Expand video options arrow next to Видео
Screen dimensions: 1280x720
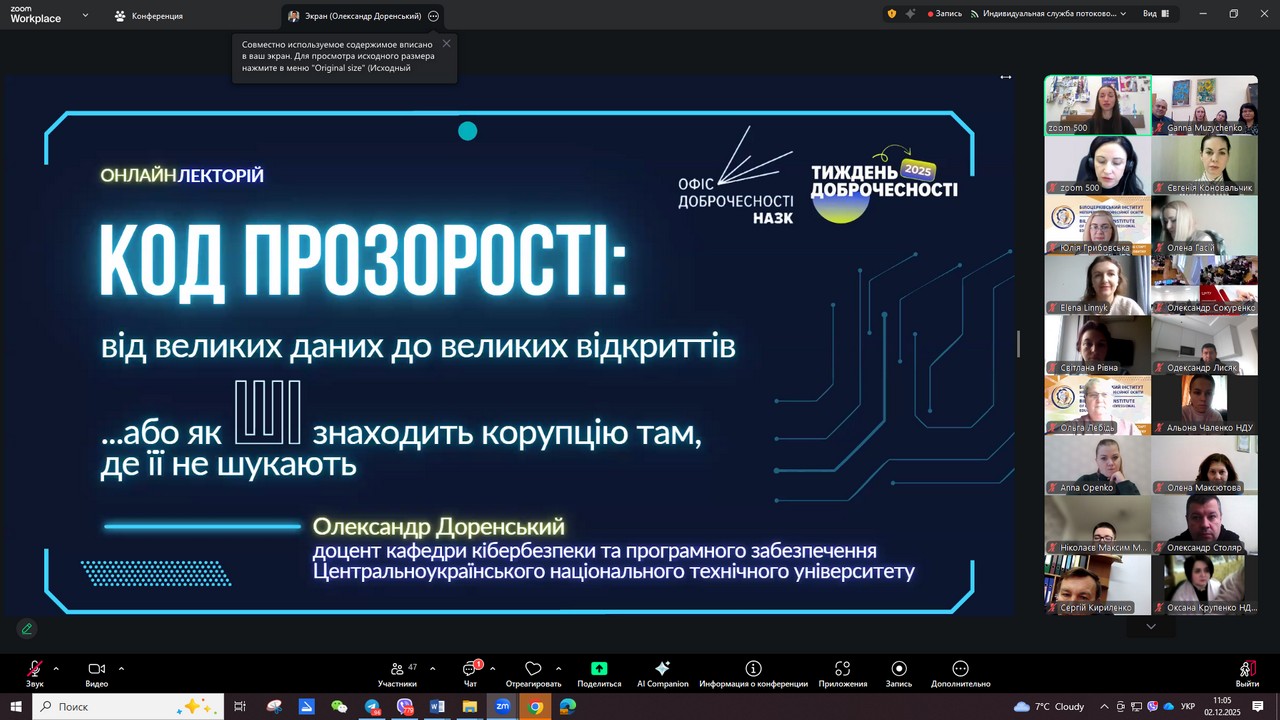point(121,668)
